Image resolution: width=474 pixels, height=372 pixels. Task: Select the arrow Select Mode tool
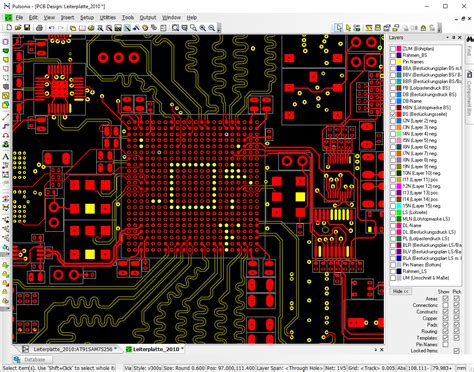[x=339, y=28]
